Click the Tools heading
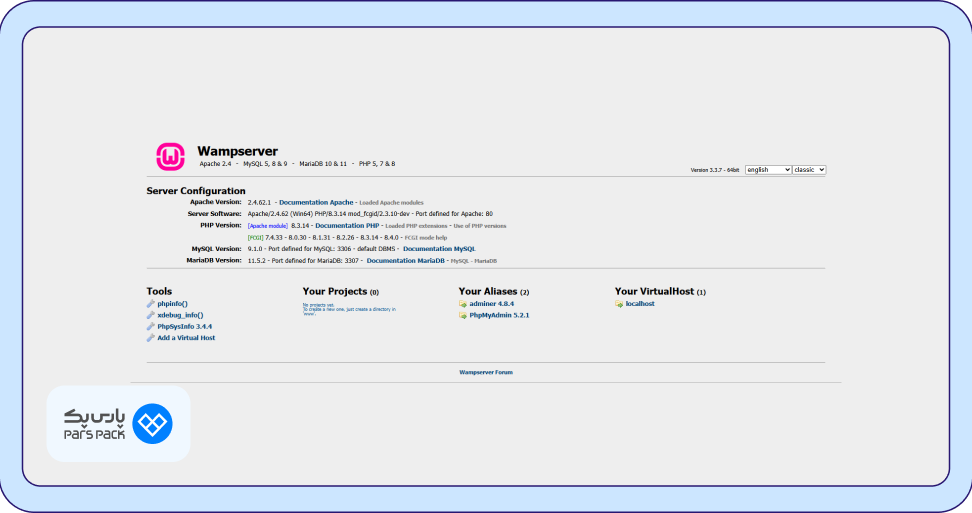 pyautogui.click(x=159, y=291)
